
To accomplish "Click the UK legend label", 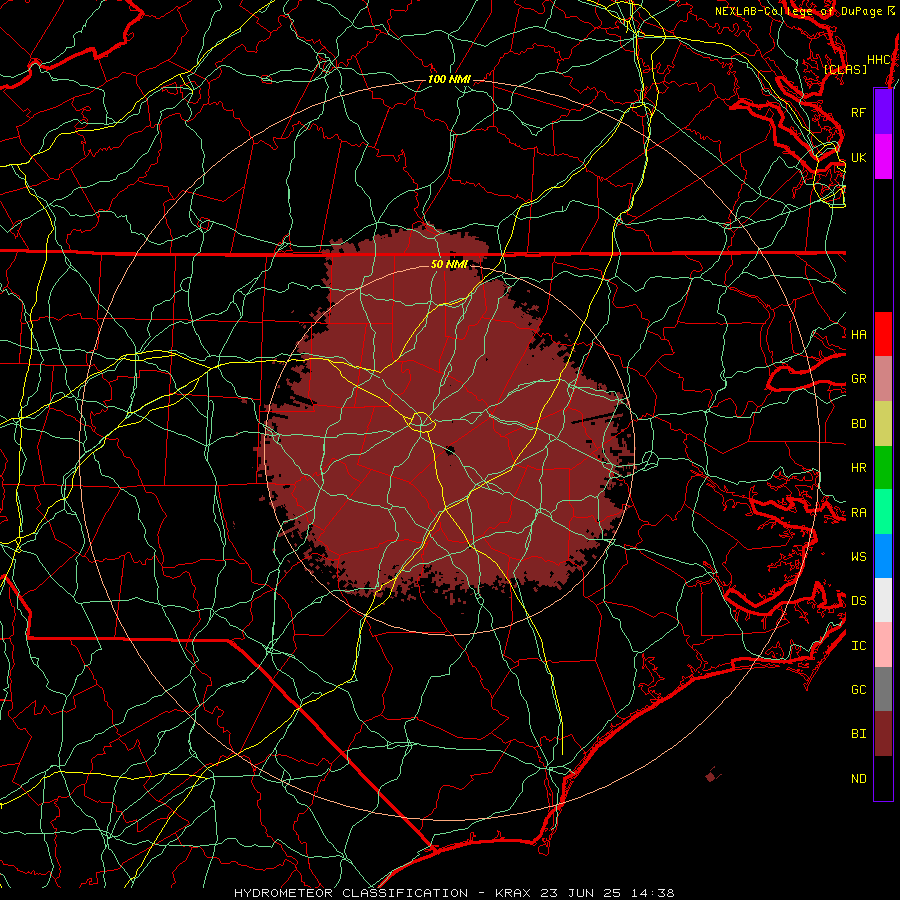I will pyautogui.click(x=859, y=157).
